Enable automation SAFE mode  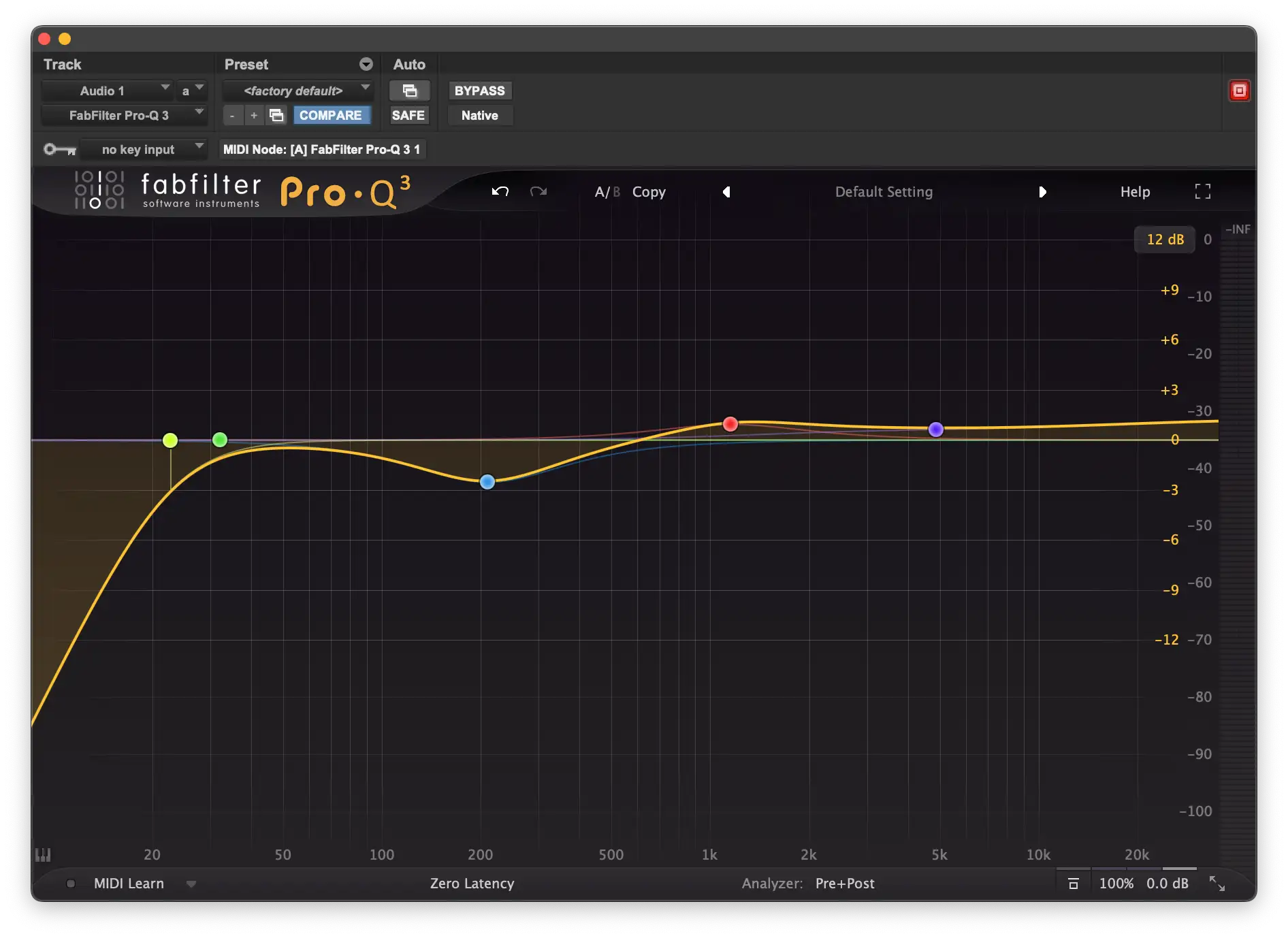(x=408, y=116)
